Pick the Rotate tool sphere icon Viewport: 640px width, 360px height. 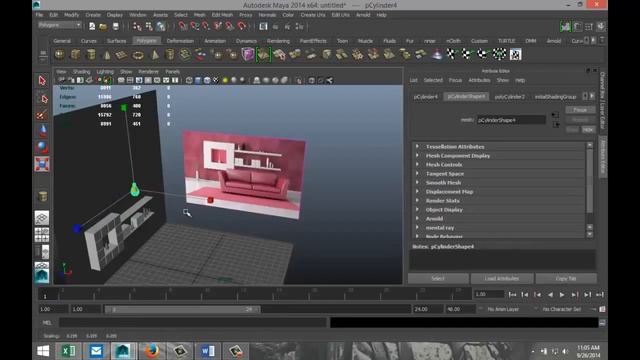click(x=42, y=147)
